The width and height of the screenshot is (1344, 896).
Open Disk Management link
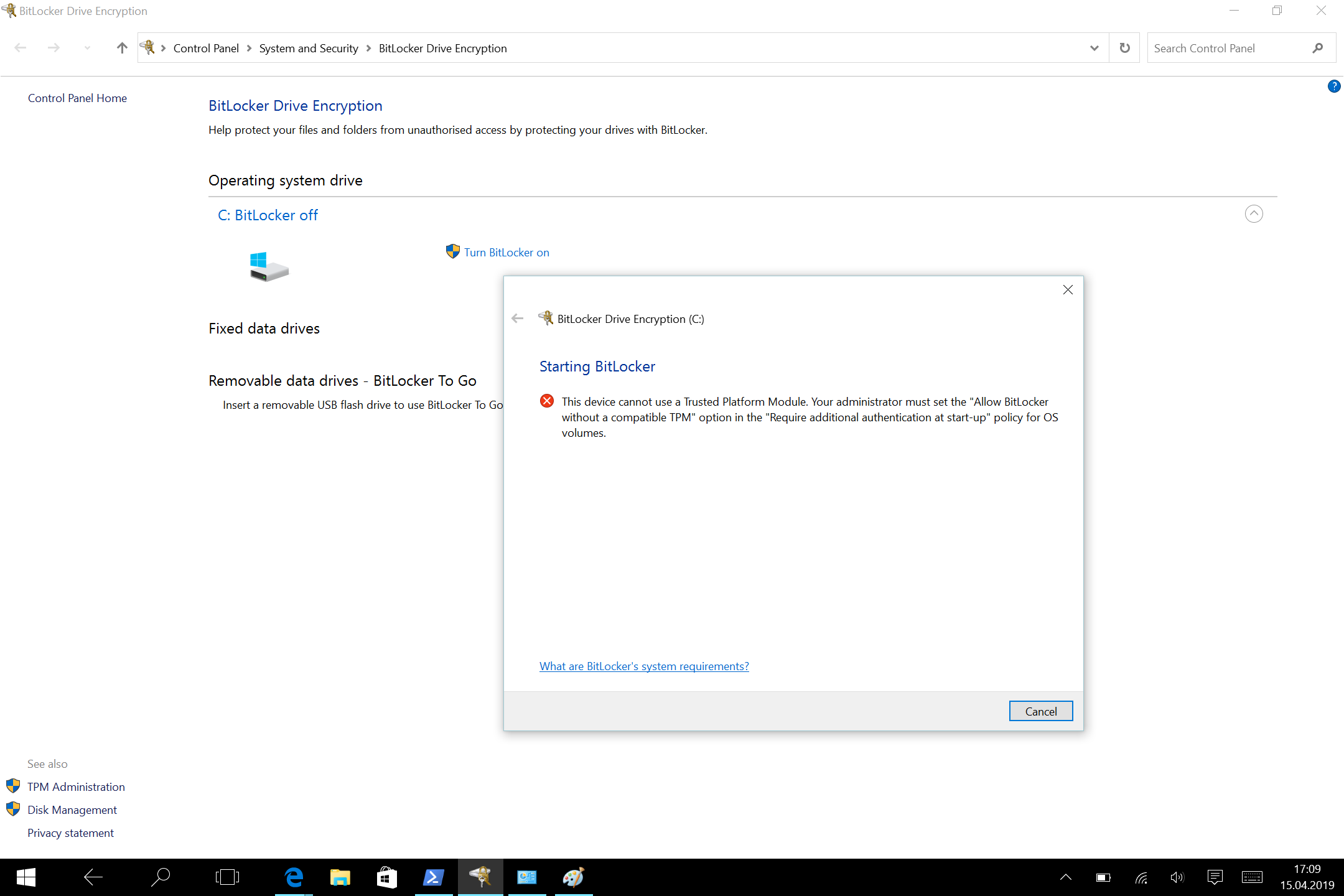pyautogui.click(x=72, y=810)
